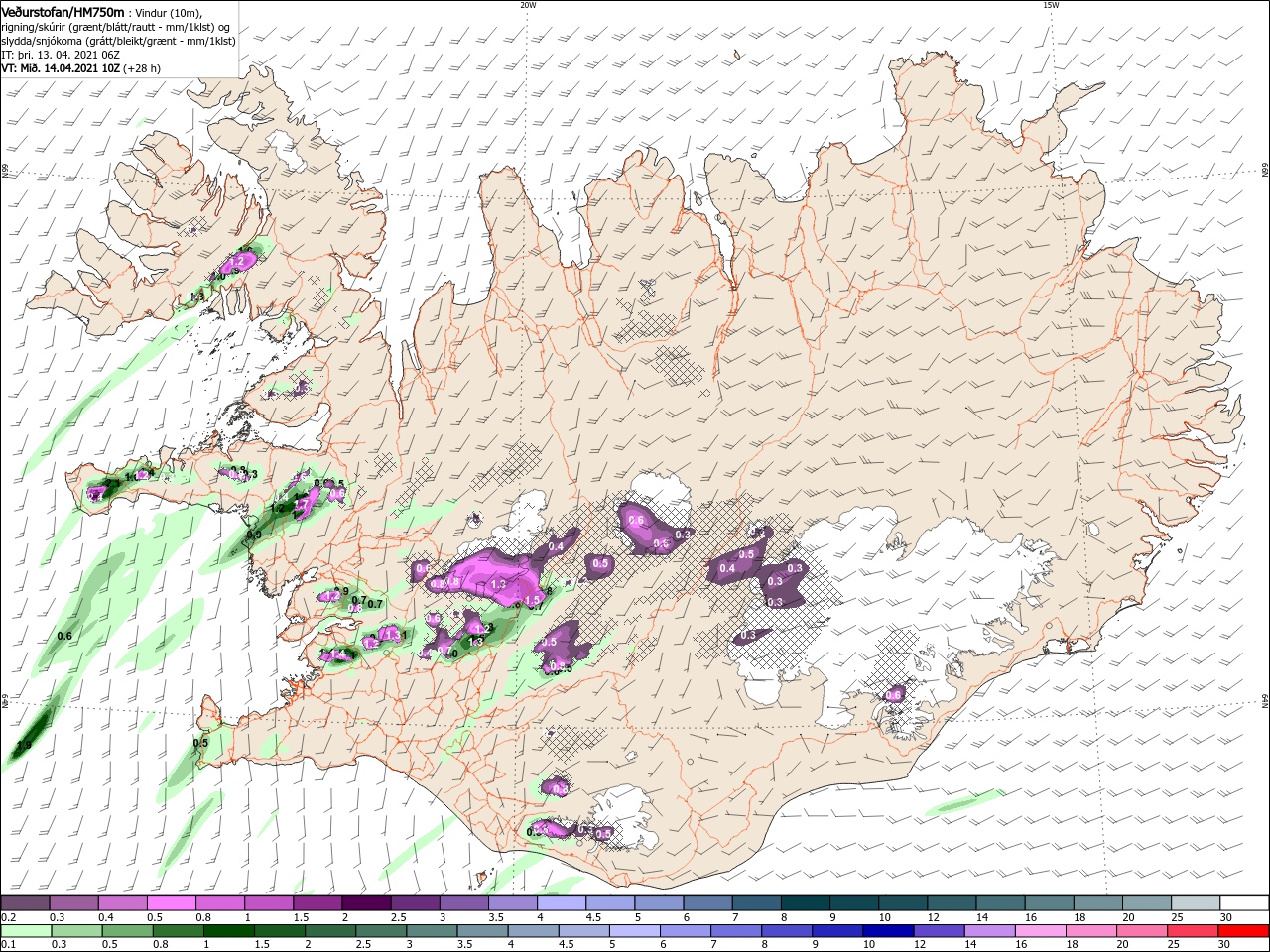This screenshot has width=1270, height=952.
Task: Click the 0.1 label on rain legend
Action: tap(7, 945)
